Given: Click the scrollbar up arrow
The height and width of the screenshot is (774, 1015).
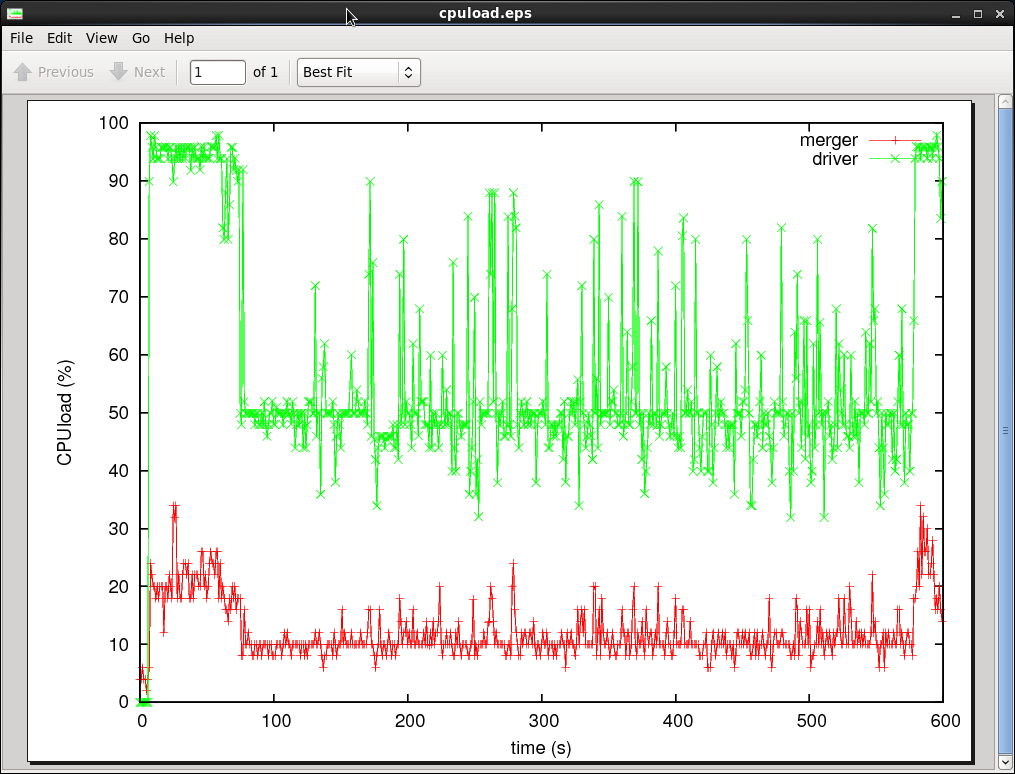Looking at the screenshot, I should coord(1005,102).
